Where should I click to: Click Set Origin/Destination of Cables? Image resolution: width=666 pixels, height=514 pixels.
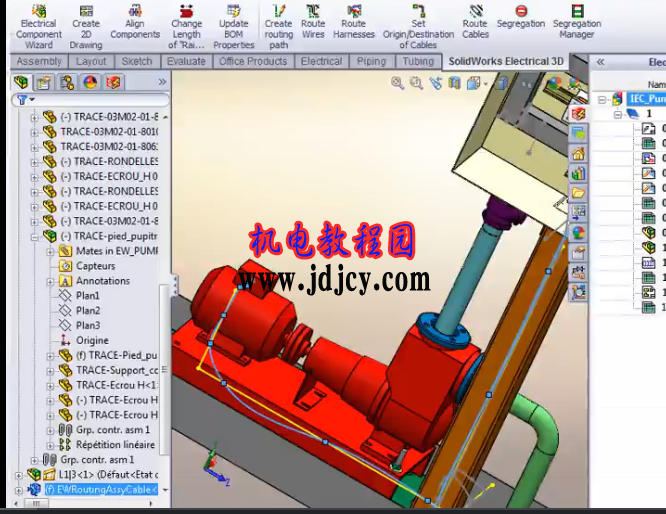418,26
